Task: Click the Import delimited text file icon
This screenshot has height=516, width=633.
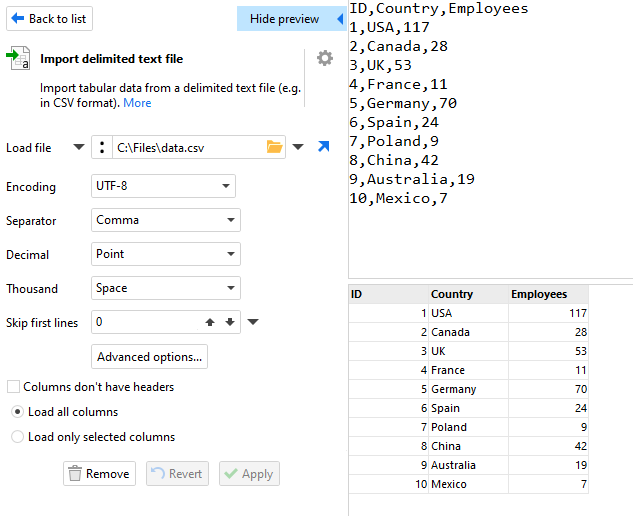Action: 18,58
